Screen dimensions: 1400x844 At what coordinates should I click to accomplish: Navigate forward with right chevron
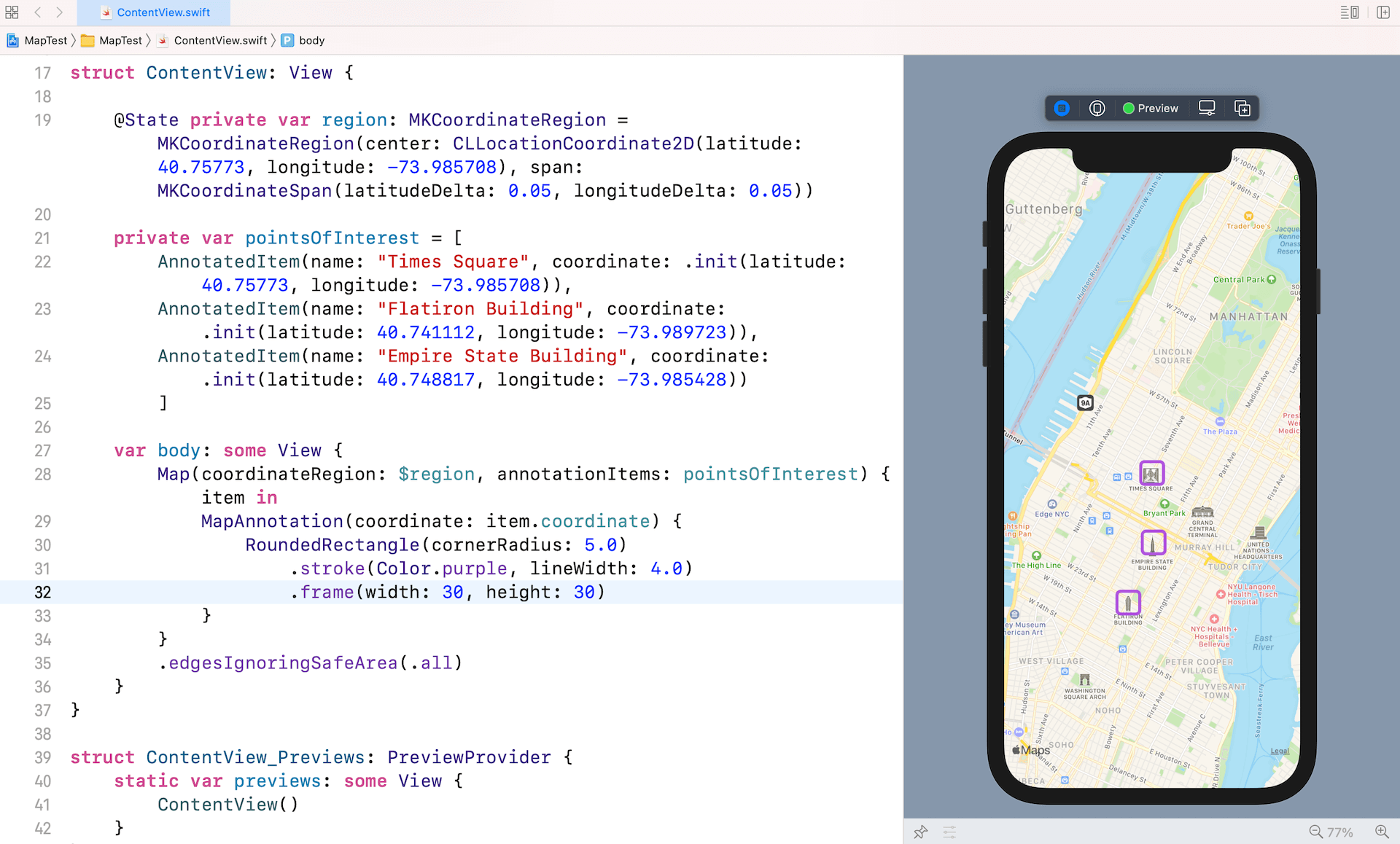coord(60,12)
